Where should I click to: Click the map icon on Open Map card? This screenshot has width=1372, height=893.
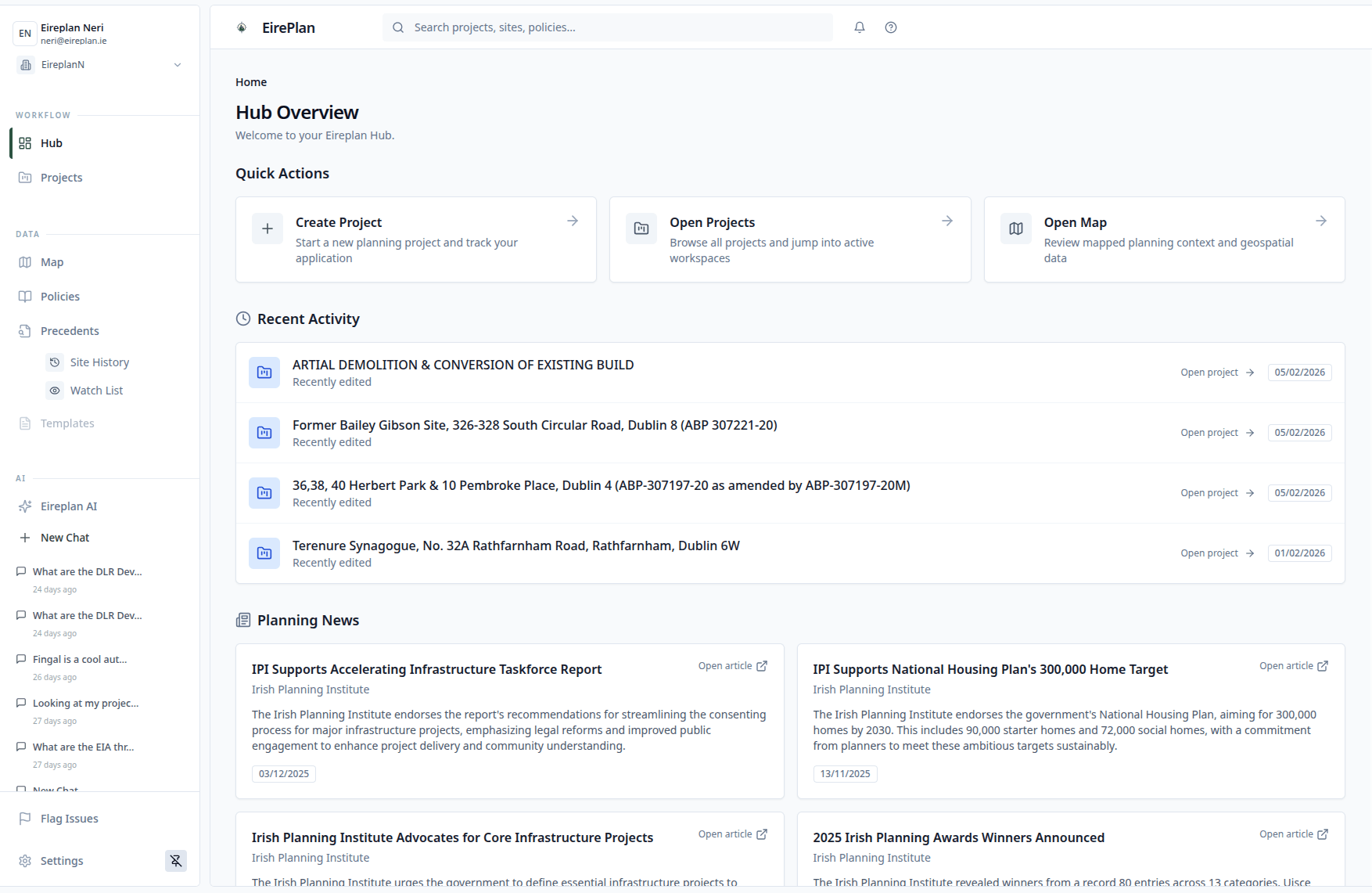[1015, 229]
